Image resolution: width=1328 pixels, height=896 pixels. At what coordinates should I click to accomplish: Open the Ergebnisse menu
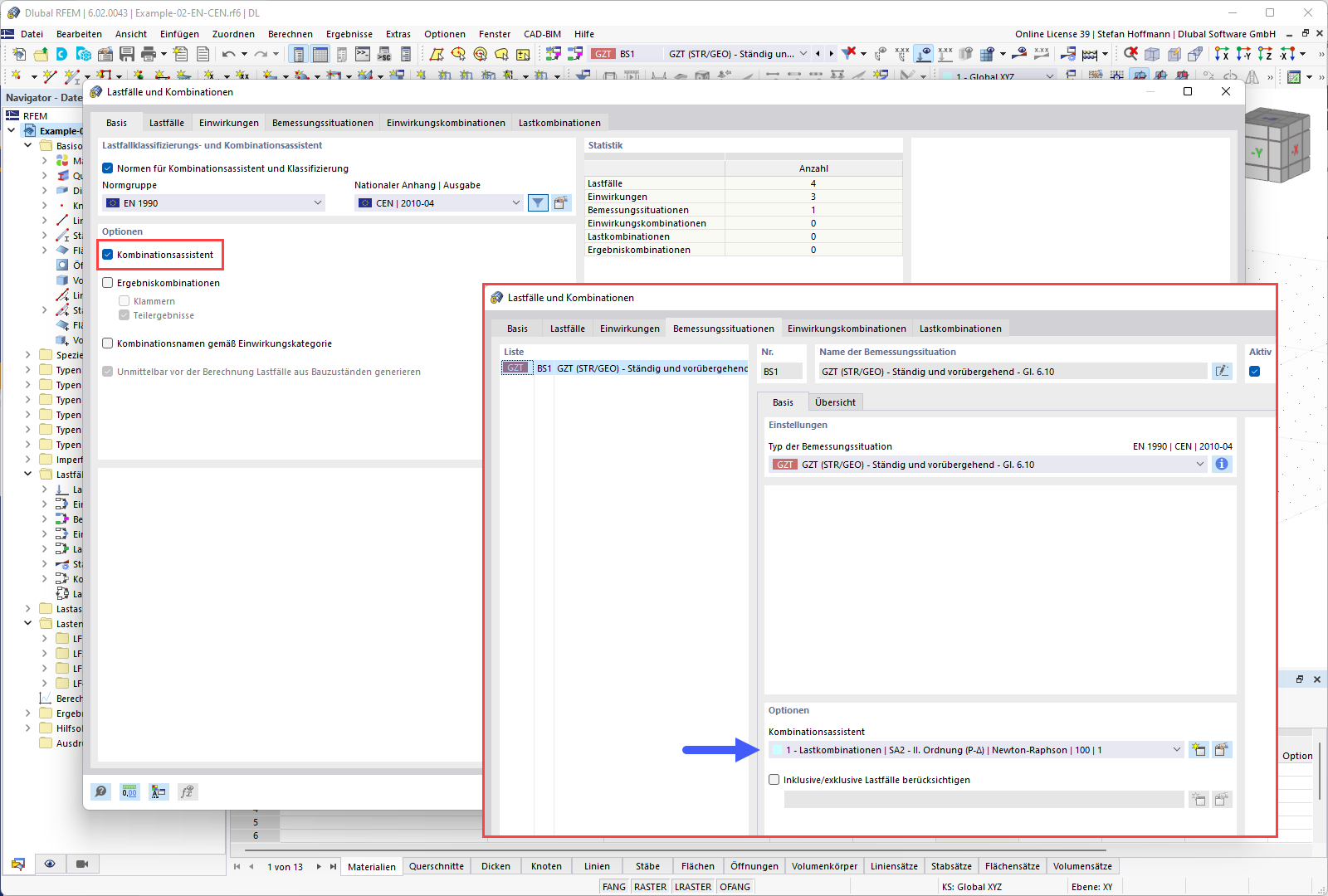tap(349, 34)
